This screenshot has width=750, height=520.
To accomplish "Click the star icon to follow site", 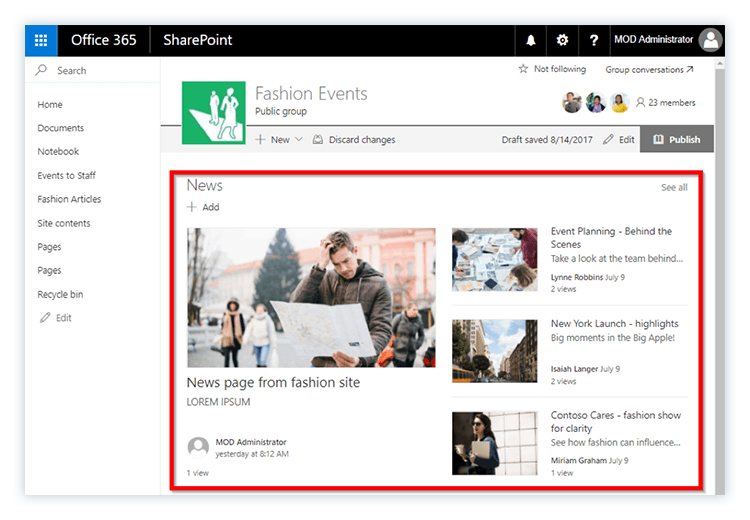I will [x=523, y=69].
